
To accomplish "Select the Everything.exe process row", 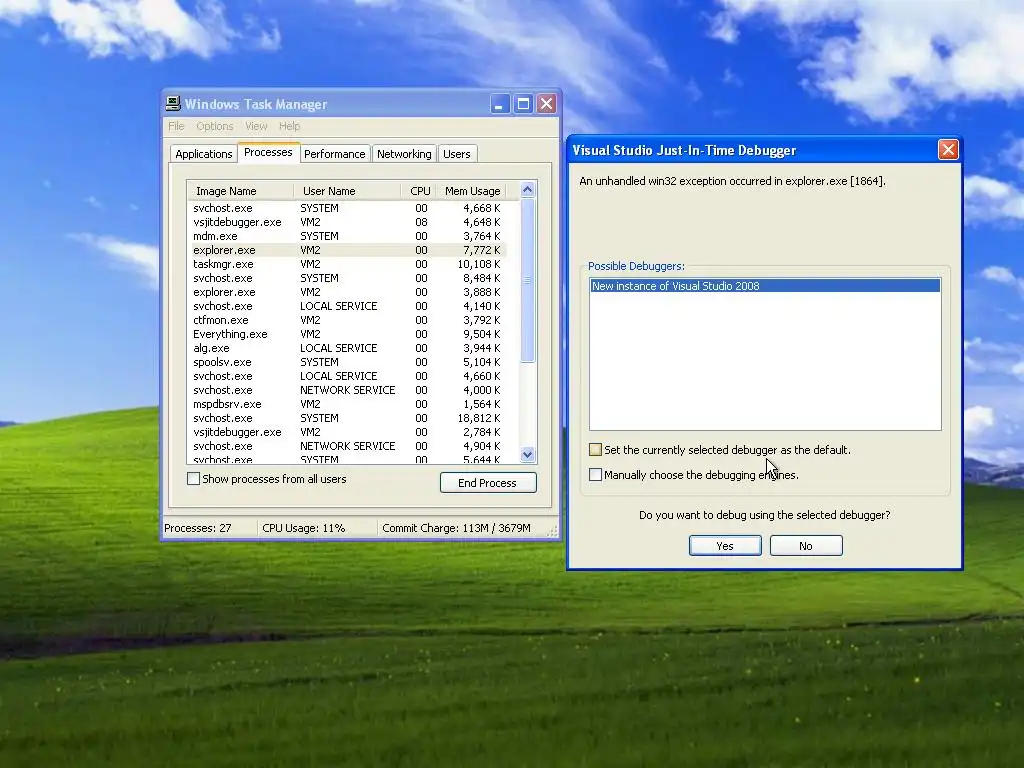I will coord(347,334).
